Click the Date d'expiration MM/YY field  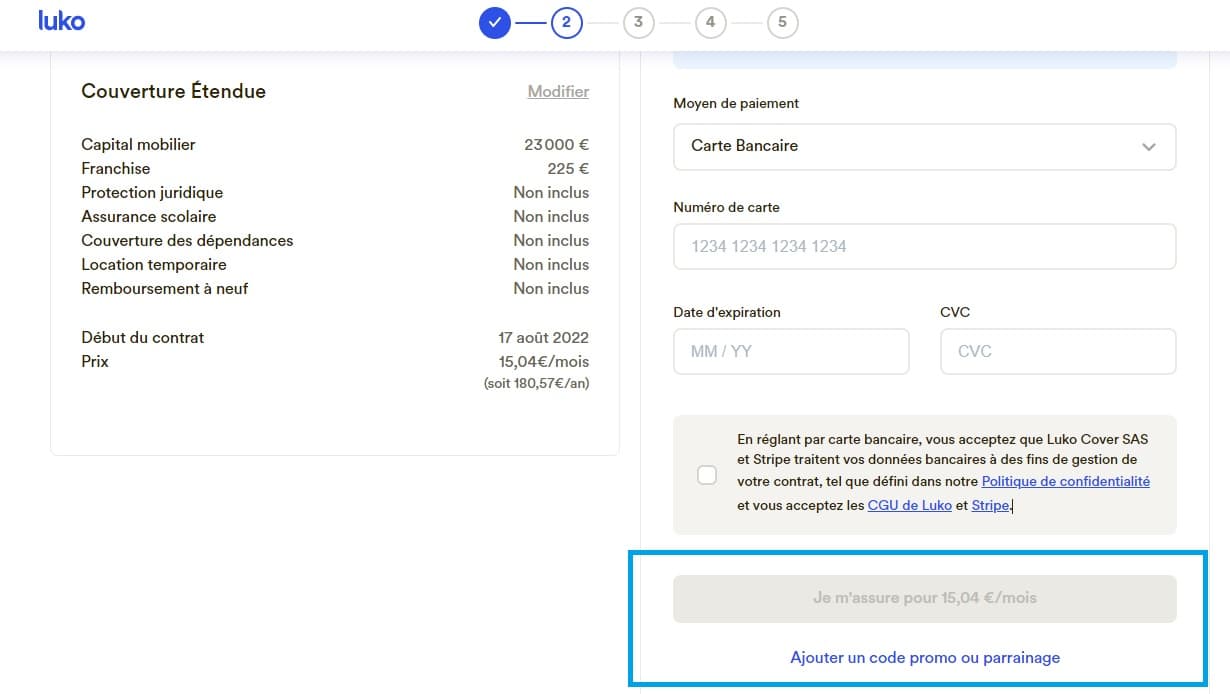coord(791,351)
